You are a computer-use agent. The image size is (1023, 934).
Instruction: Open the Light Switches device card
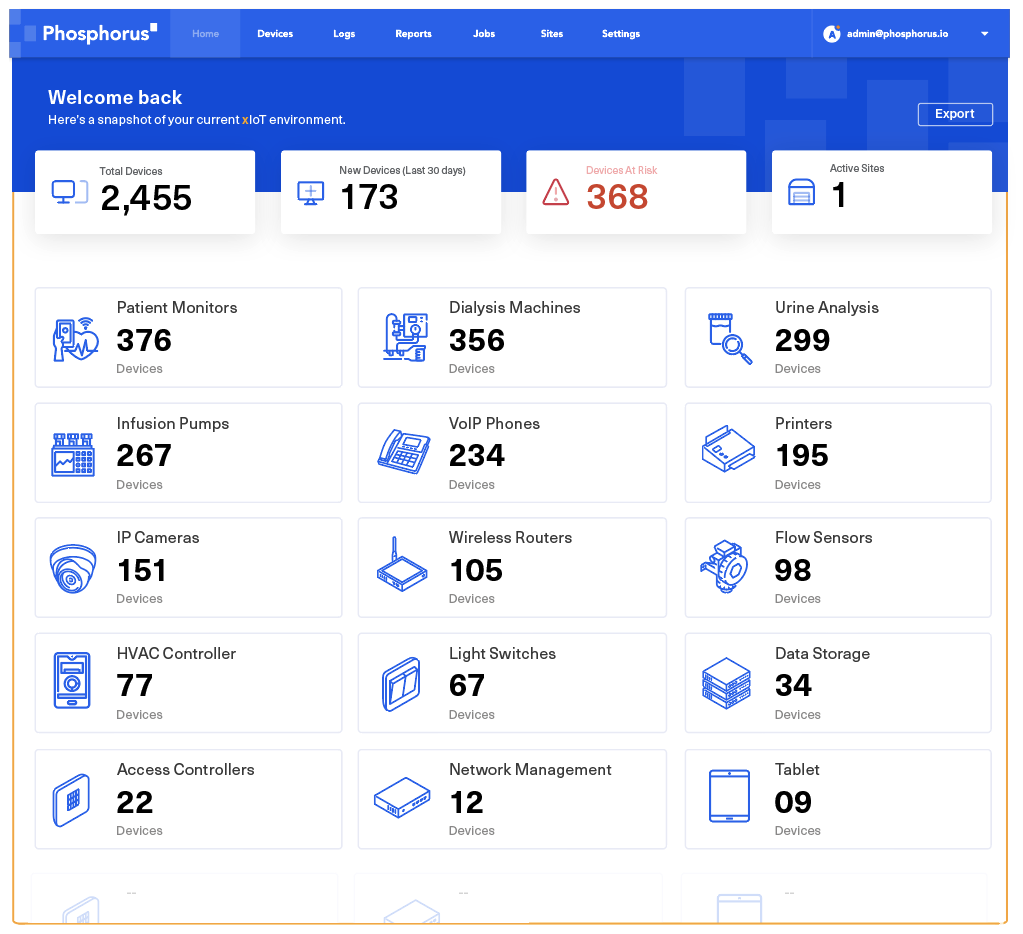(x=511, y=684)
